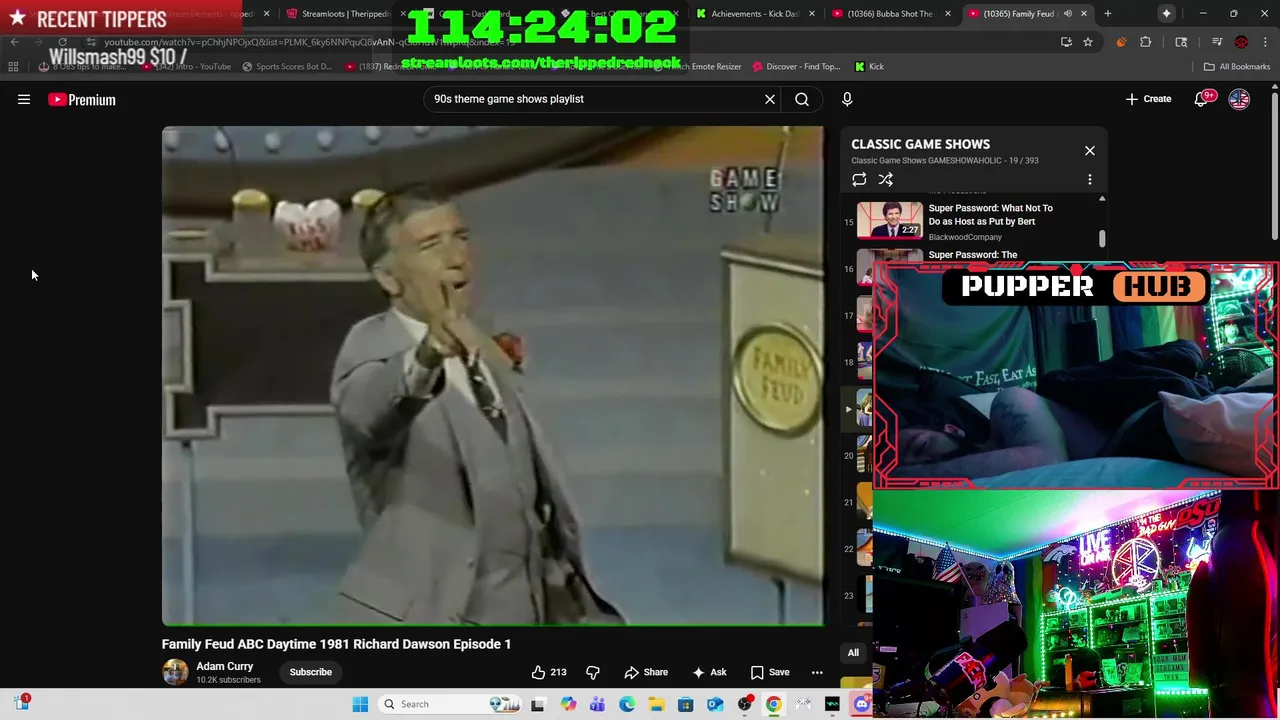Select the All filter chip
1280x720 pixels.
click(853, 653)
